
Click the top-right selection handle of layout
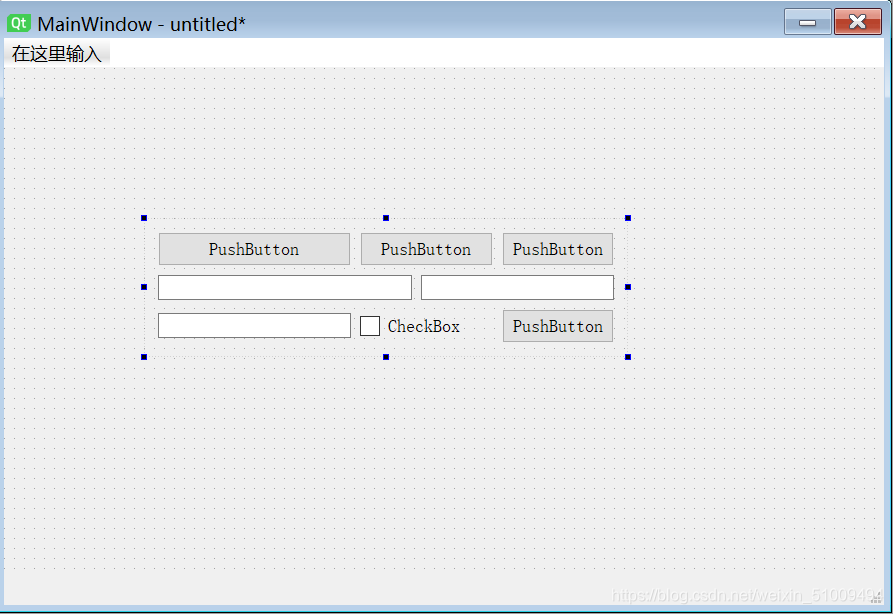click(x=628, y=218)
